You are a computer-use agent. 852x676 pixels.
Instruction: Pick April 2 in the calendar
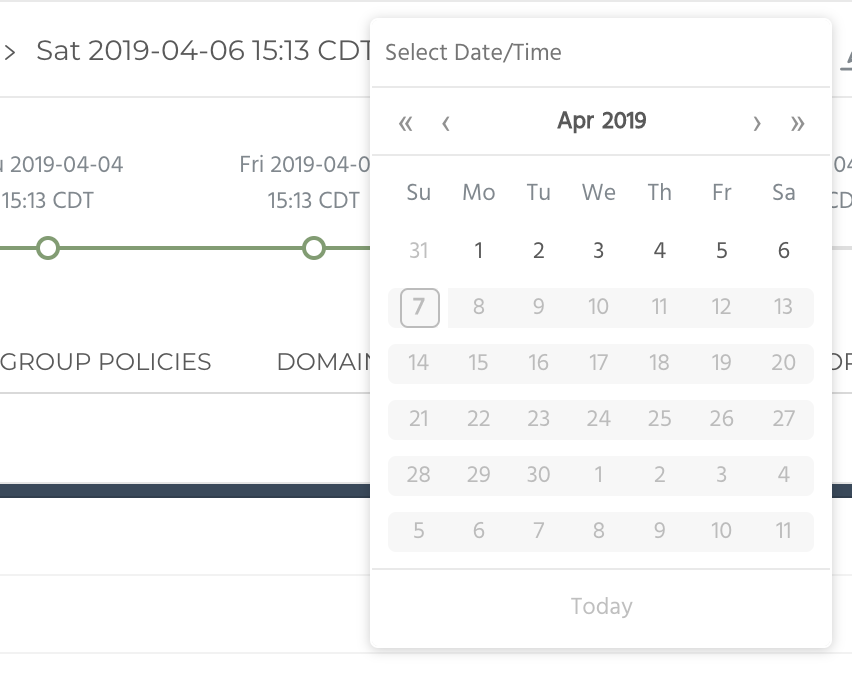tap(538, 251)
